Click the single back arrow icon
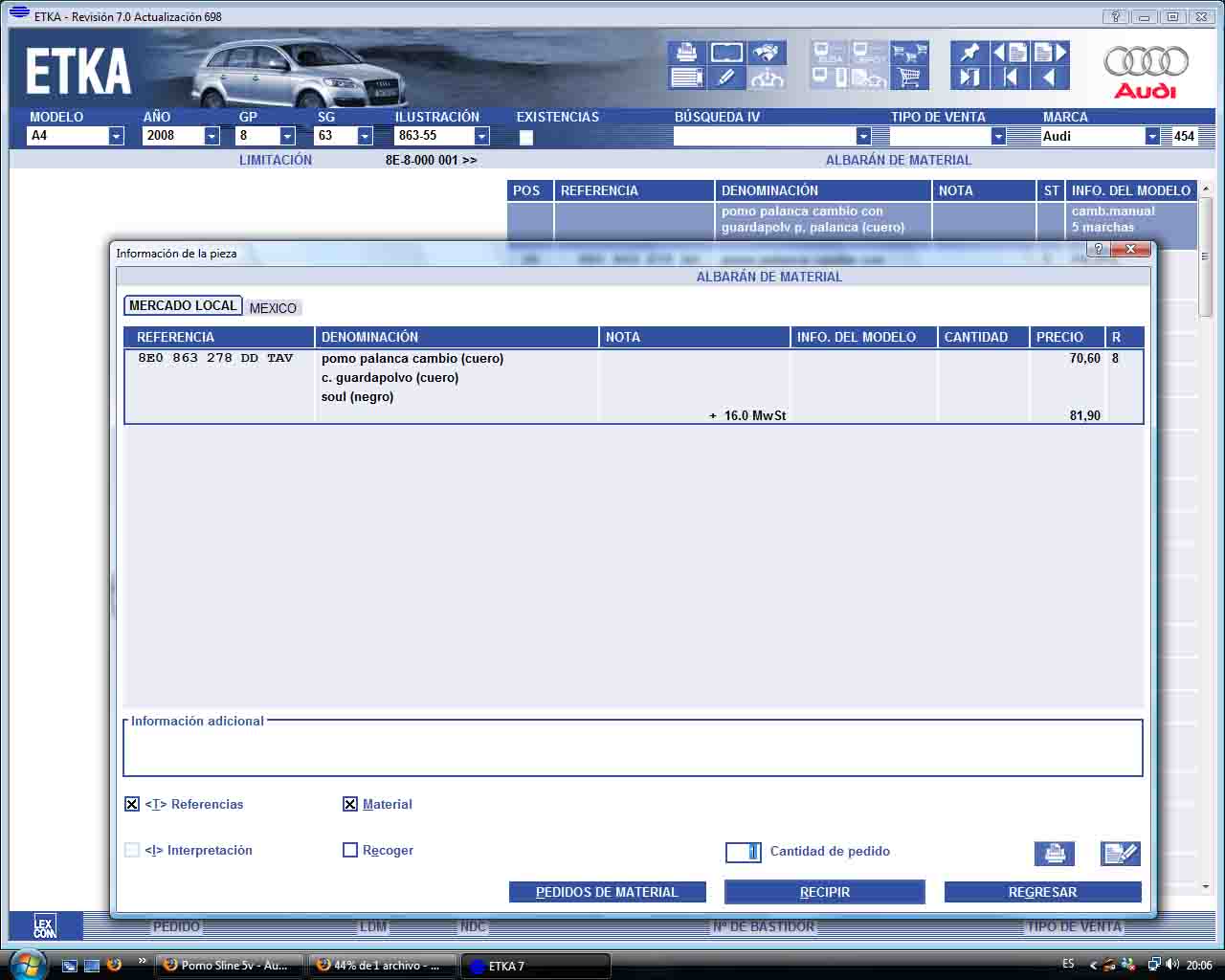The height and width of the screenshot is (980, 1225). pyautogui.click(x=1050, y=78)
